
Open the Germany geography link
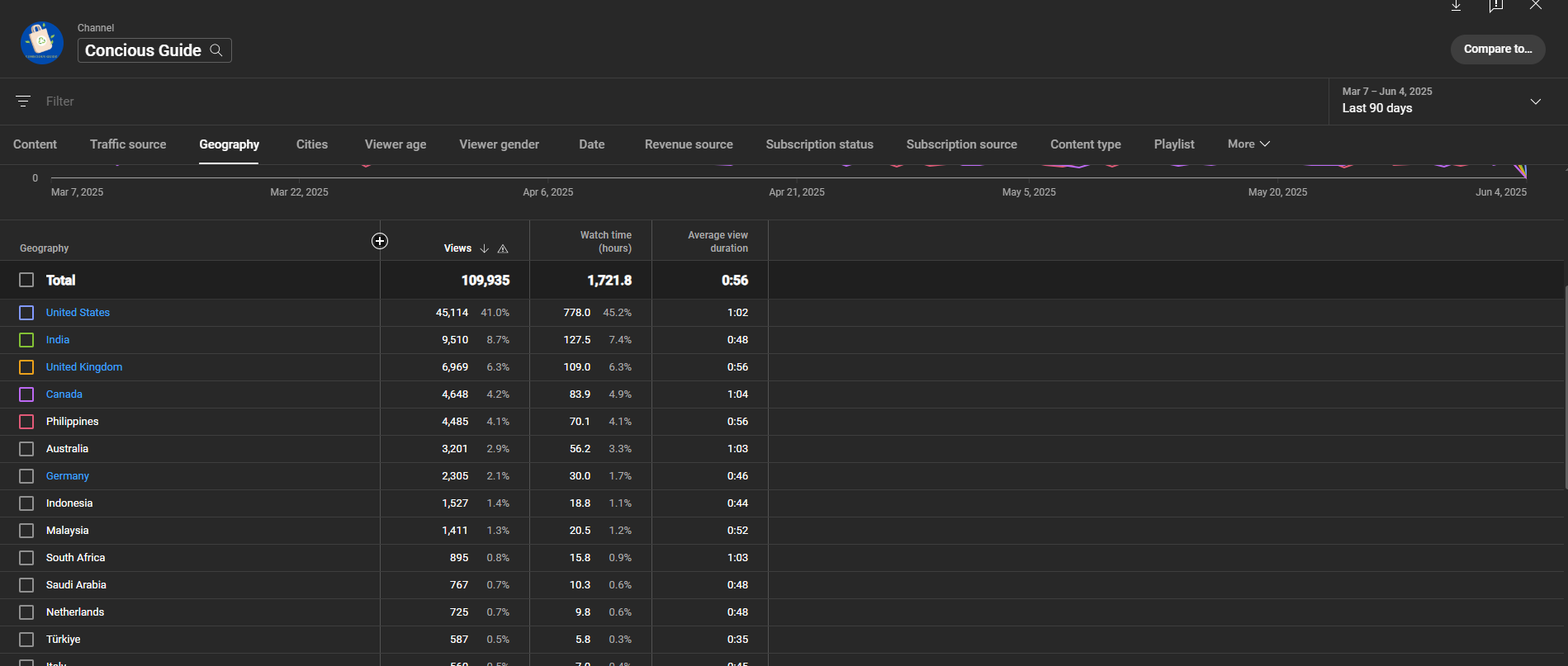(68, 476)
